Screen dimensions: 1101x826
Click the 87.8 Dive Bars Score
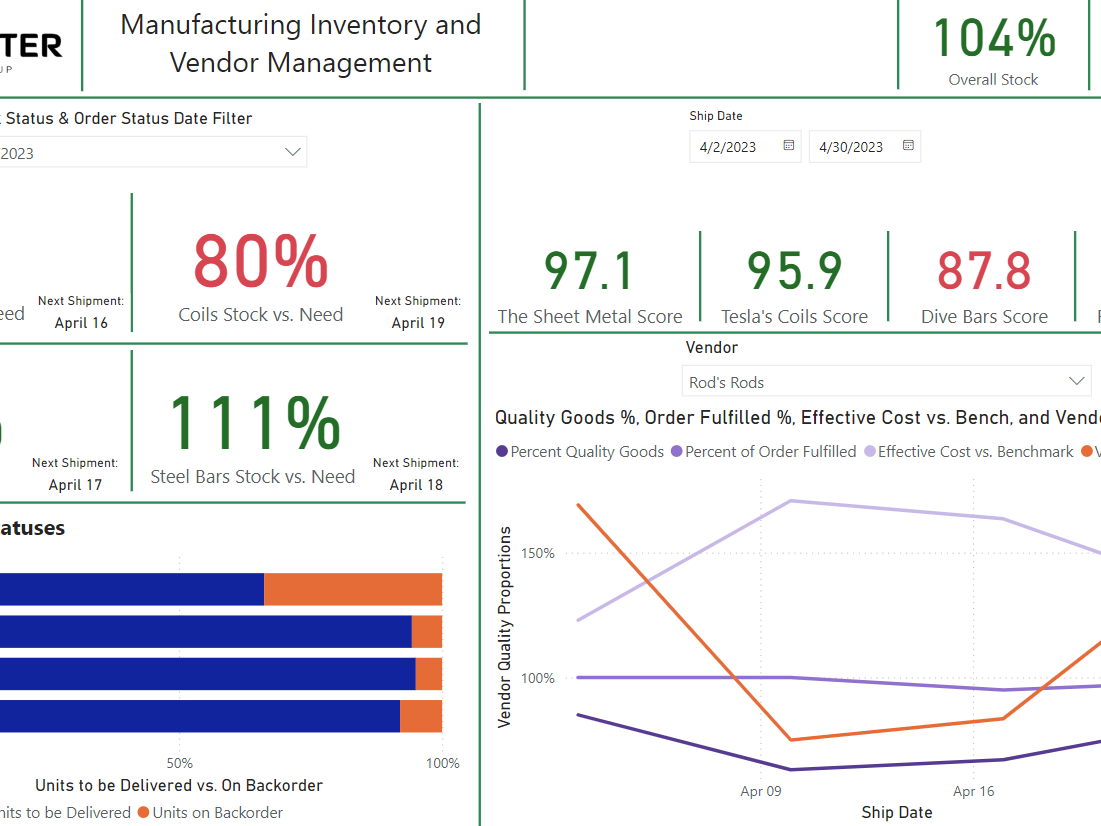click(x=984, y=271)
